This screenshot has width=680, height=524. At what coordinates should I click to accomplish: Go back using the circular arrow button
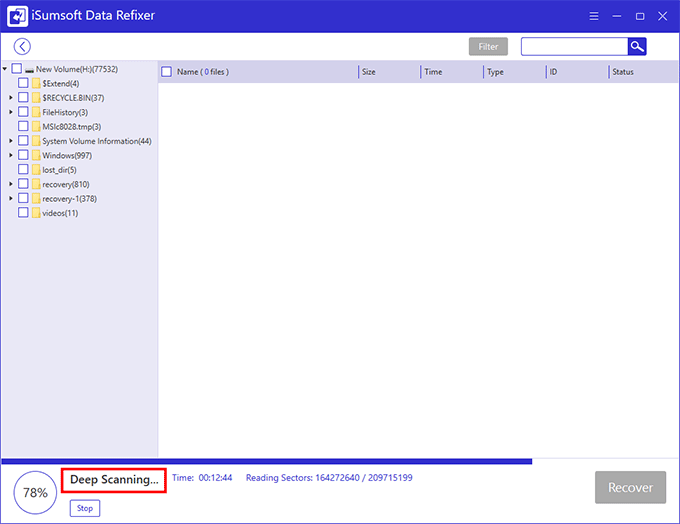(22, 46)
